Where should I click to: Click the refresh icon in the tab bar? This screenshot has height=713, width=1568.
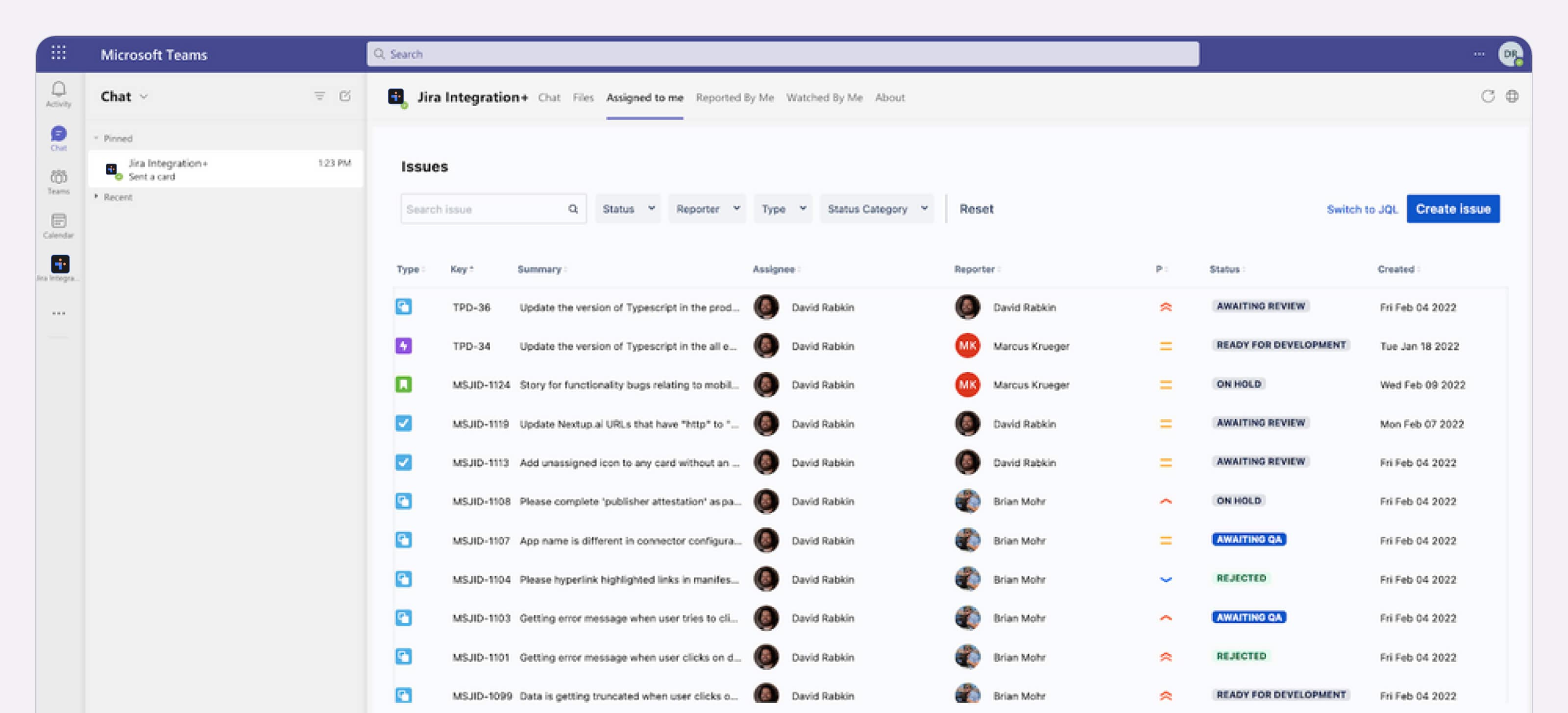click(x=1487, y=96)
